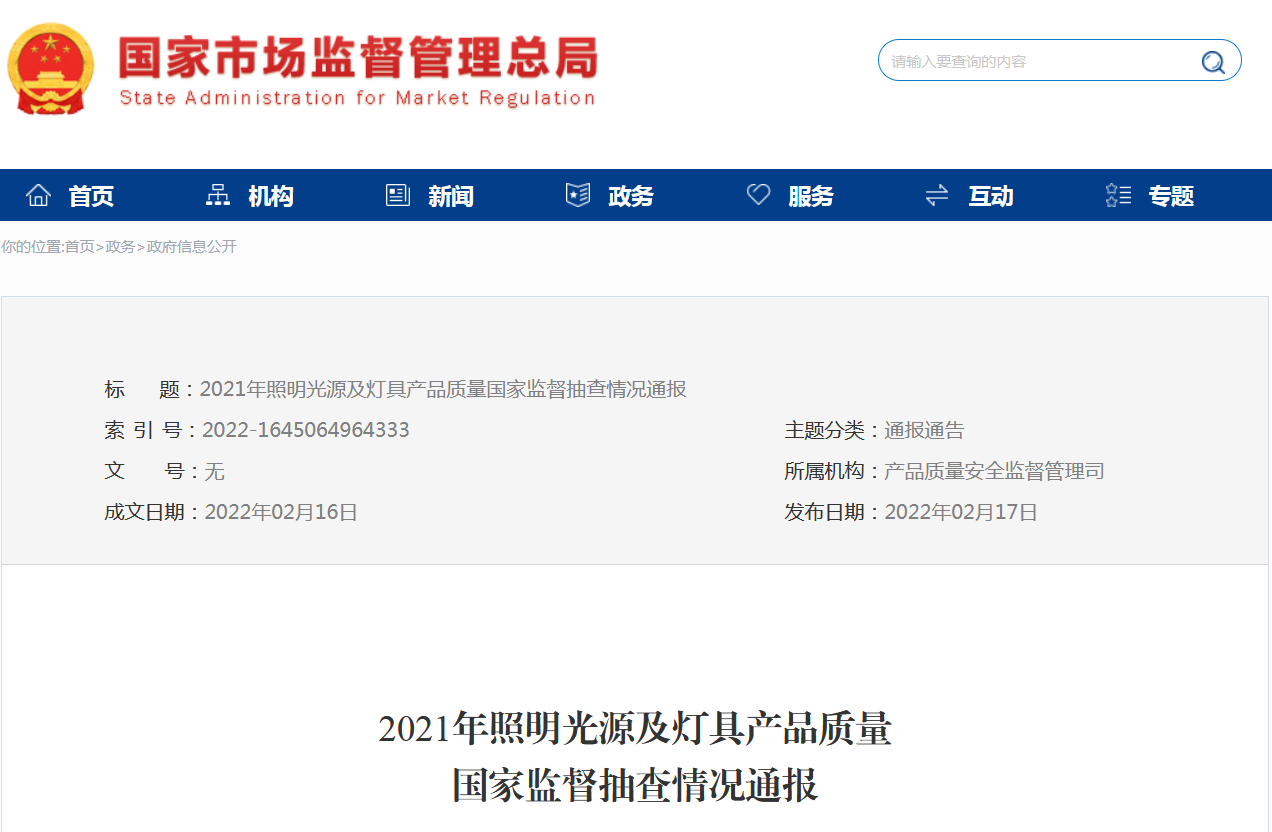Click the home house icon
Image resolution: width=1272 pixels, height=832 pixels.
pos(38,195)
